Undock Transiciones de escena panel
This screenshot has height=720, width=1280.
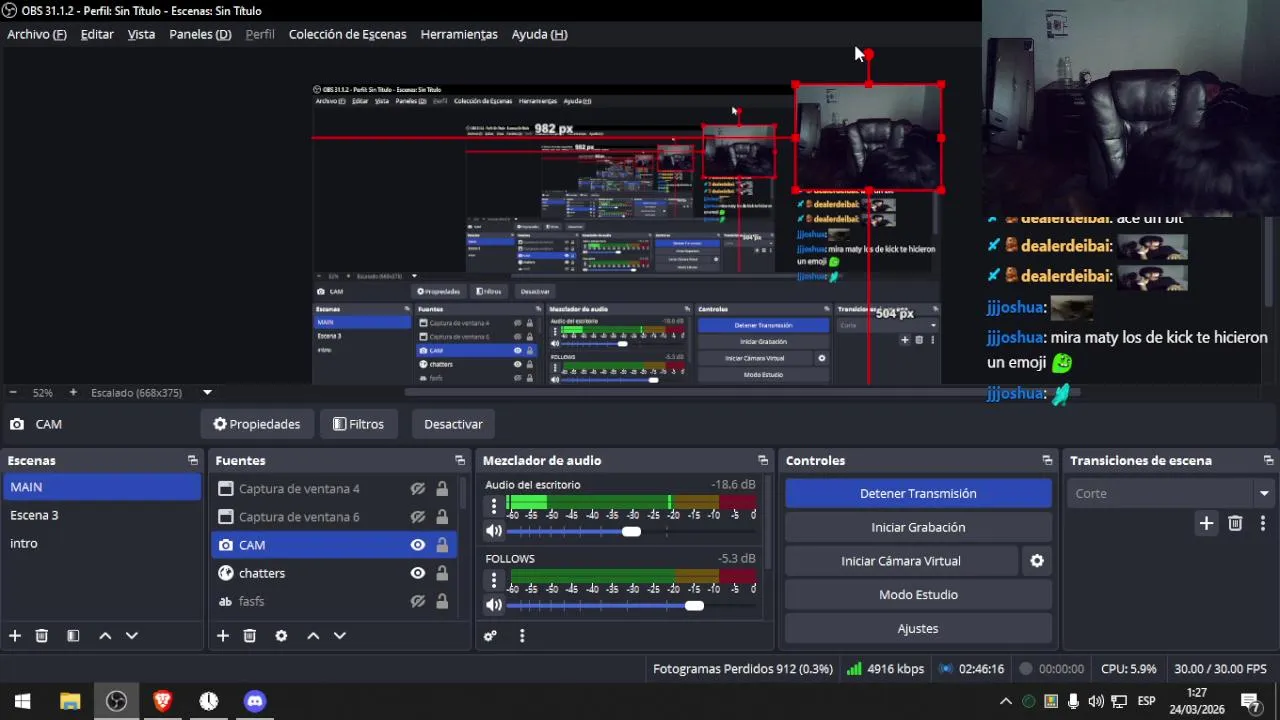pyautogui.click(x=1268, y=460)
